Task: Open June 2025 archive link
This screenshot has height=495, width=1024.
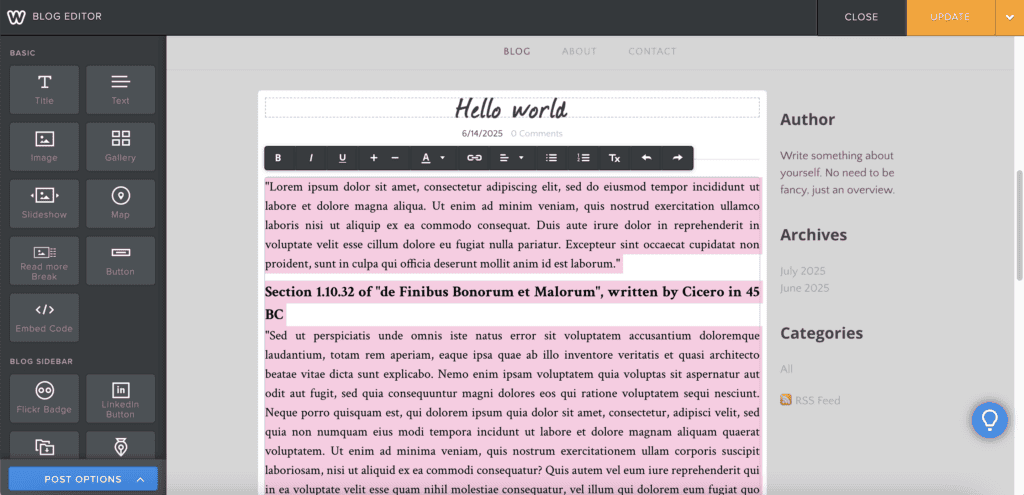Action: [805, 288]
